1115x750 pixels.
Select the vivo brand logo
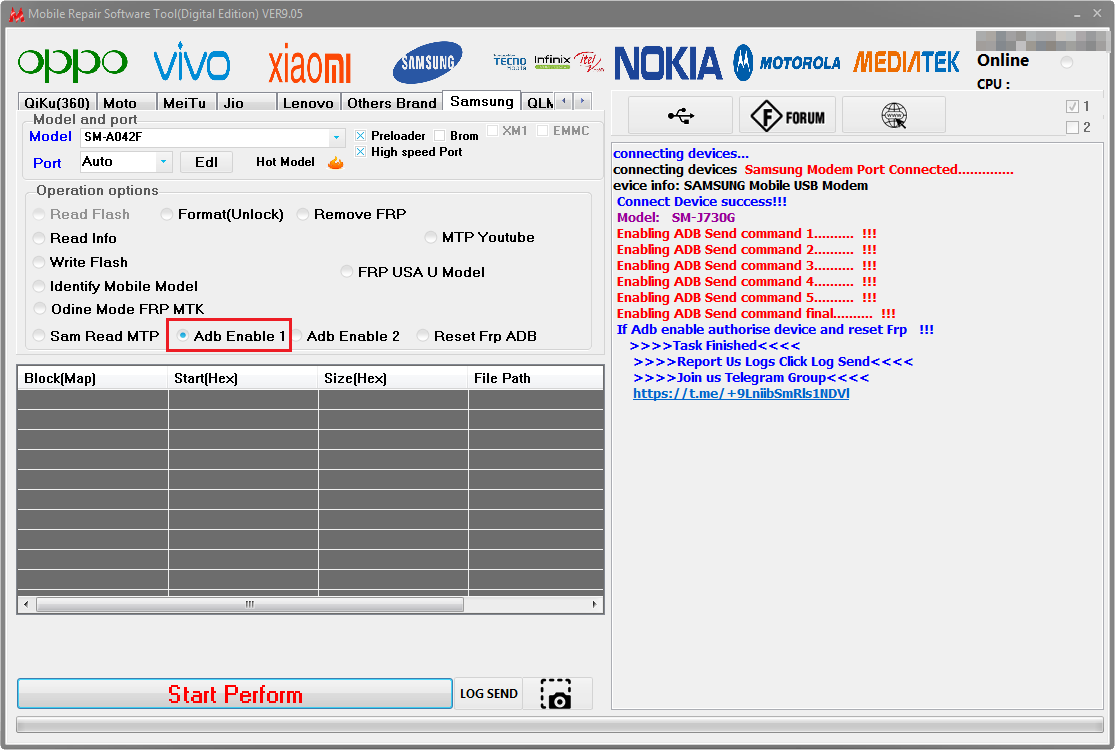tap(191, 62)
